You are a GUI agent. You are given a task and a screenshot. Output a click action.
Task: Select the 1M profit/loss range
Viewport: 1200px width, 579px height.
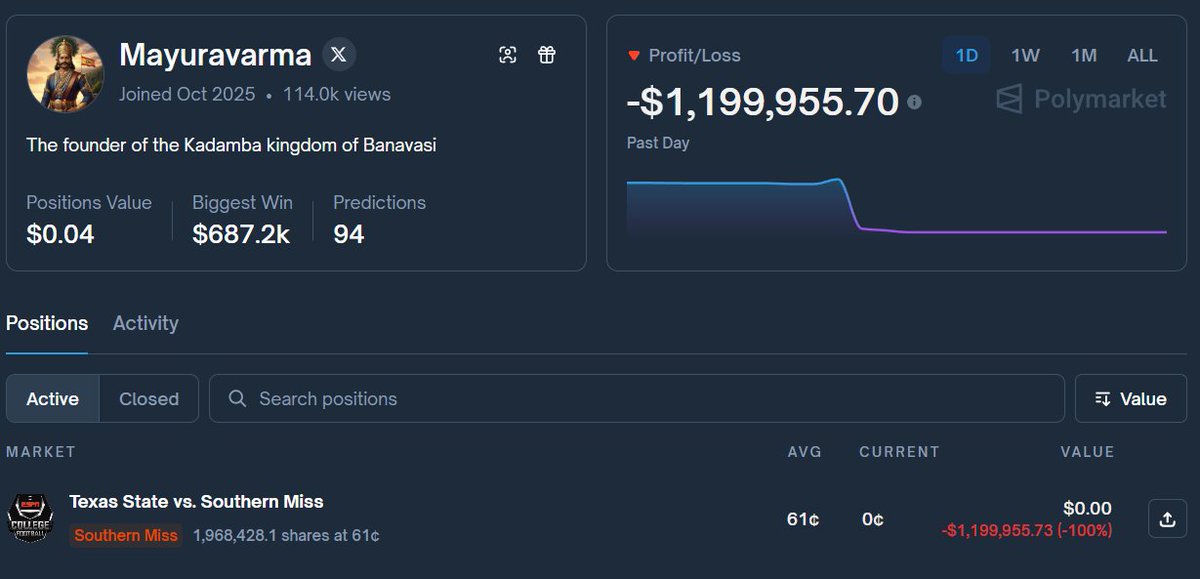(x=1084, y=56)
